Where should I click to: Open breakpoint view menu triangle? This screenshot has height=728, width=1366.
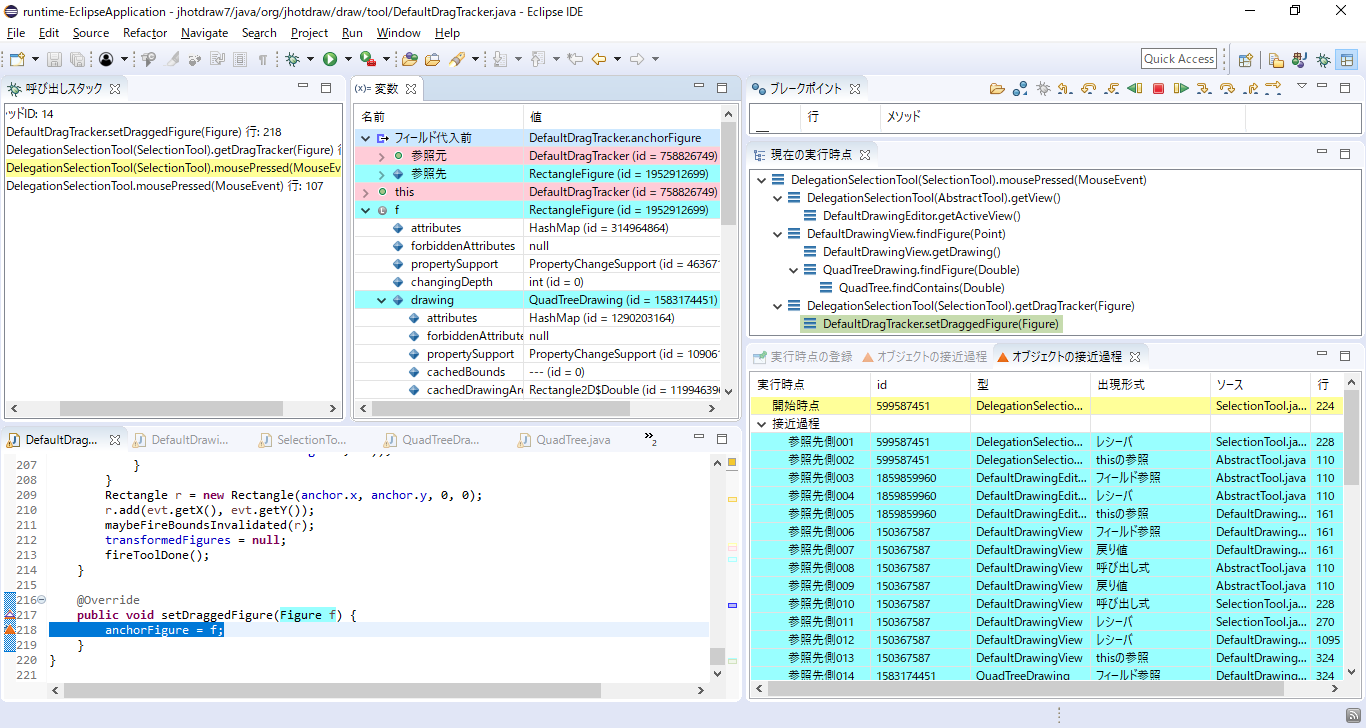click(x=1302, y=86)
